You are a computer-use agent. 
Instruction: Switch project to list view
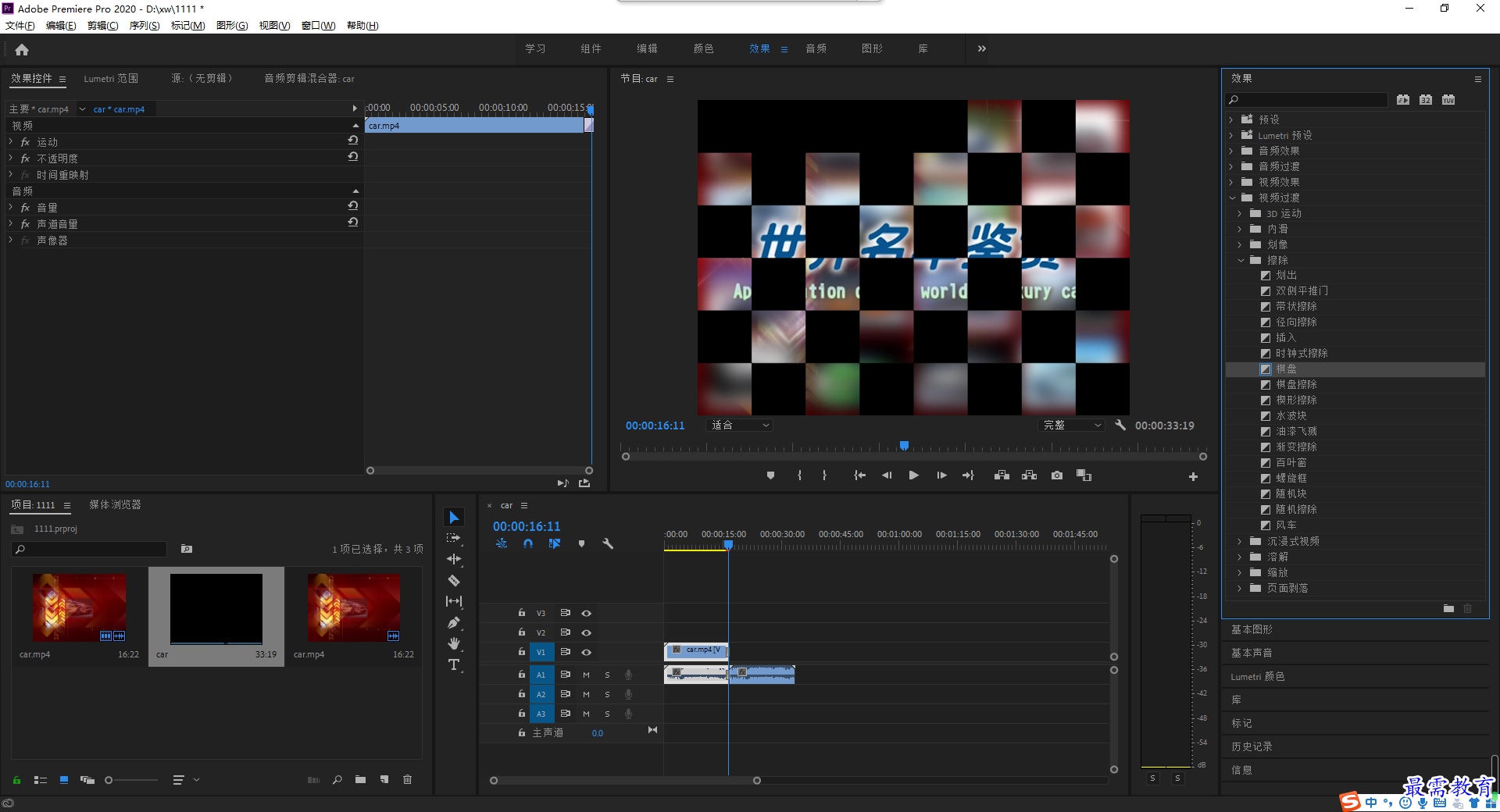click(41, 779)
